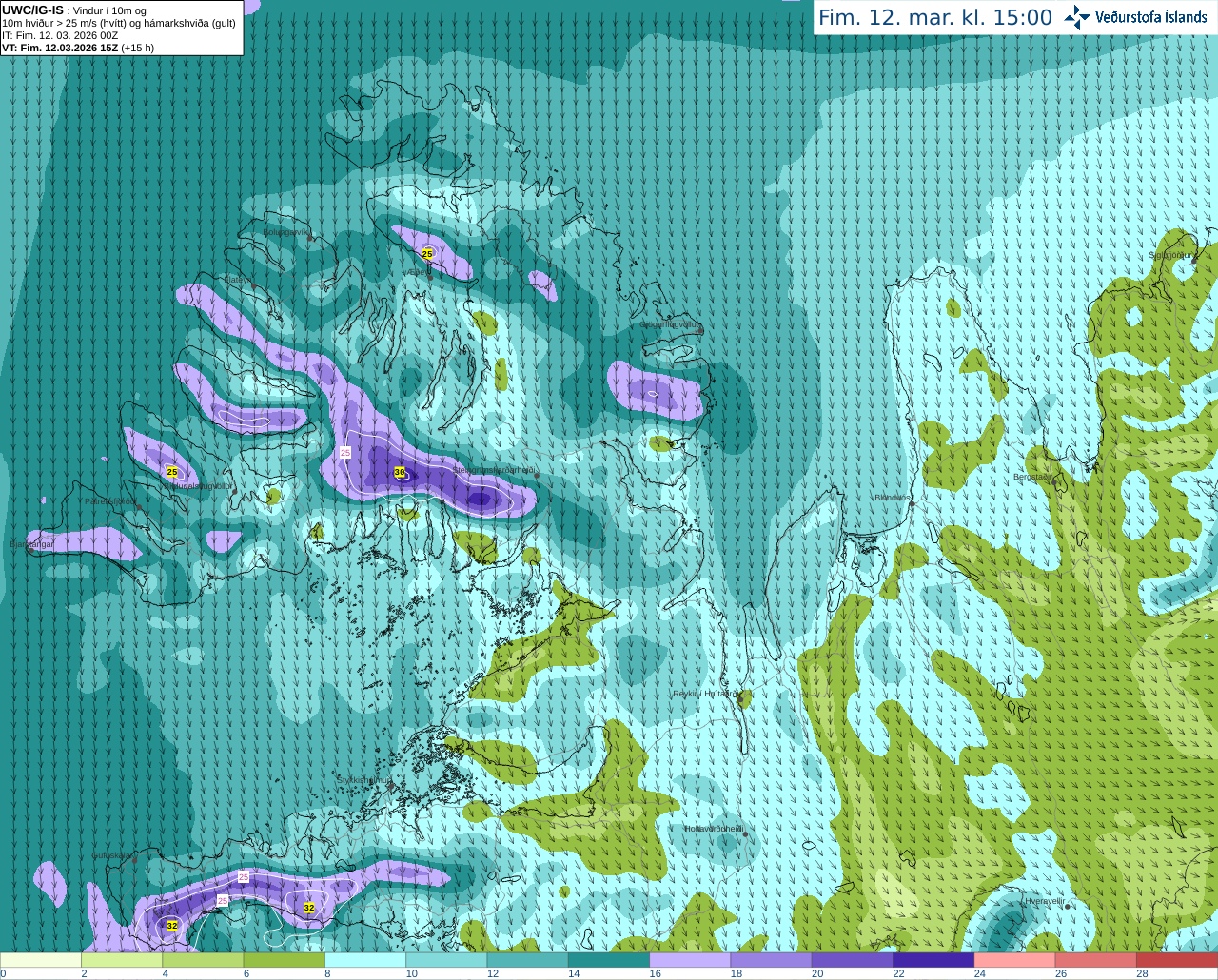Click the yellow 32 marker nearest Gufuskálar
This screenshot has height=980, width=1218.
pyautogui.click(x=172, y=926)
